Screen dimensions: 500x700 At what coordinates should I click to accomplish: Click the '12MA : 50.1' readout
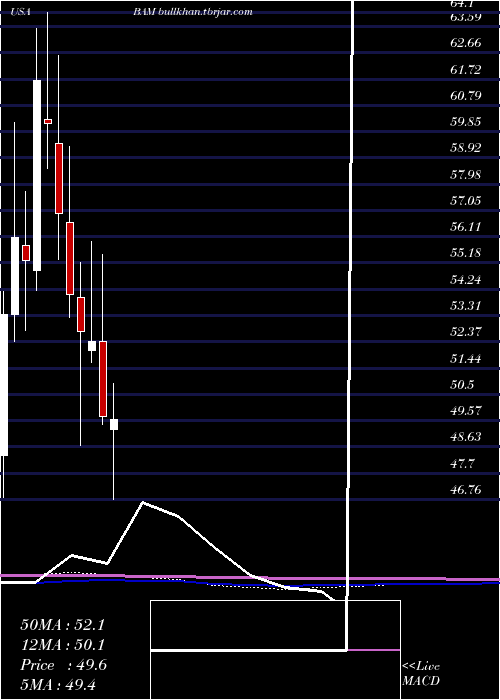(62, 645)
